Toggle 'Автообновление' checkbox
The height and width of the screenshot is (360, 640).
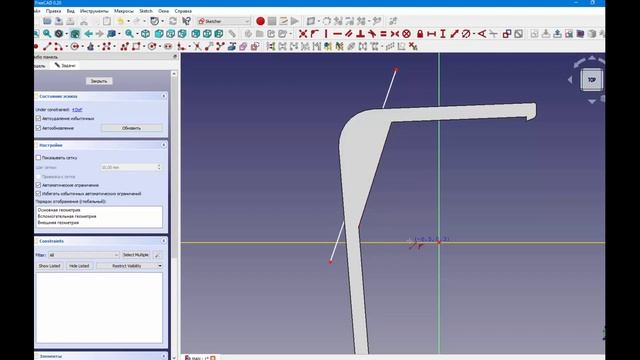pos(38,128)
